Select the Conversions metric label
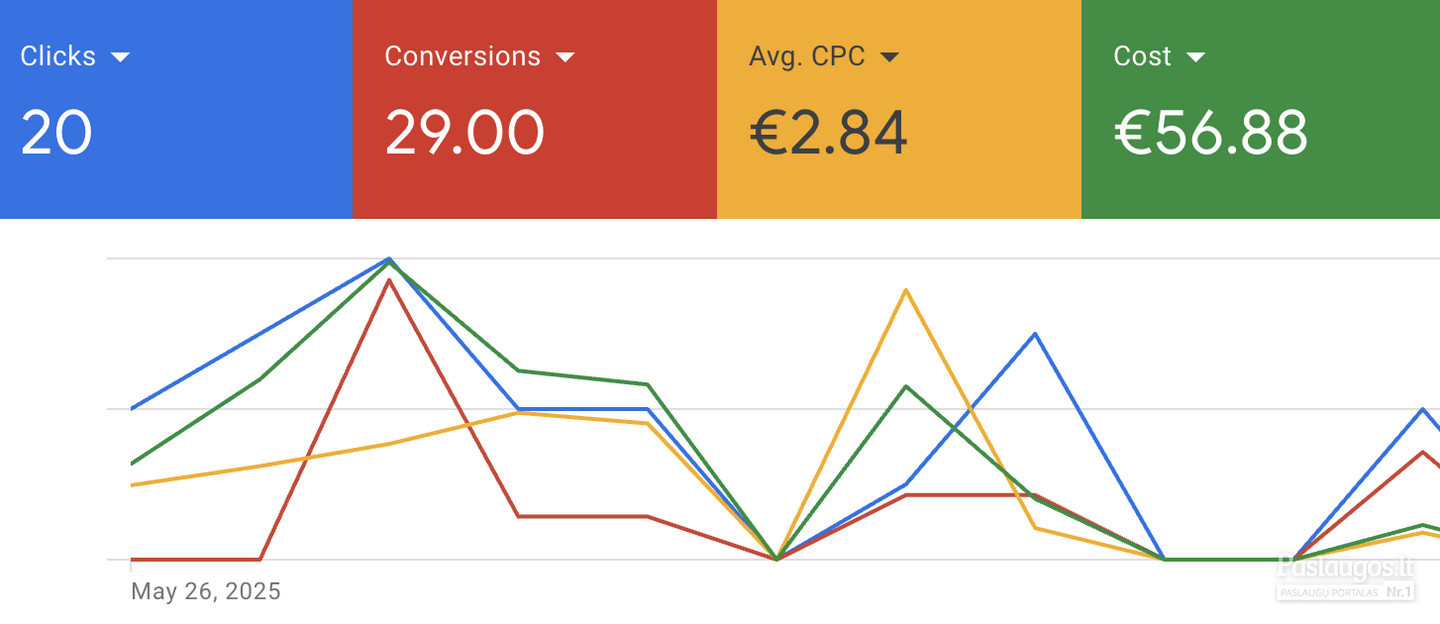Image resolution: width=1440 pixels, height=624 pixels. (x=462, y=56)
